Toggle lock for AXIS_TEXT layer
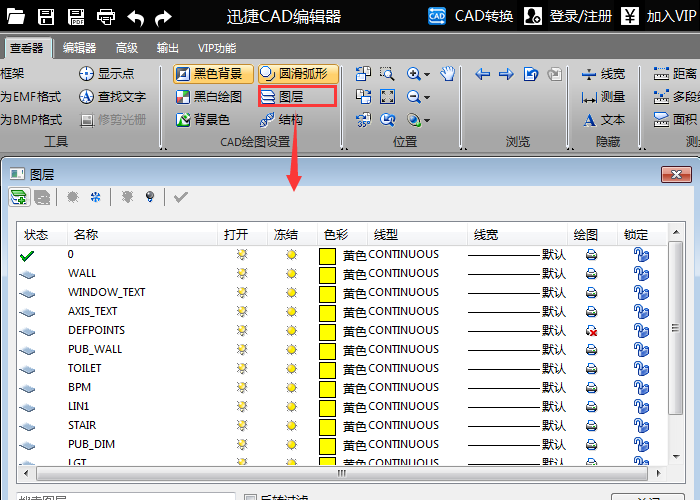 pyautogui.click(x=641, y=312)
